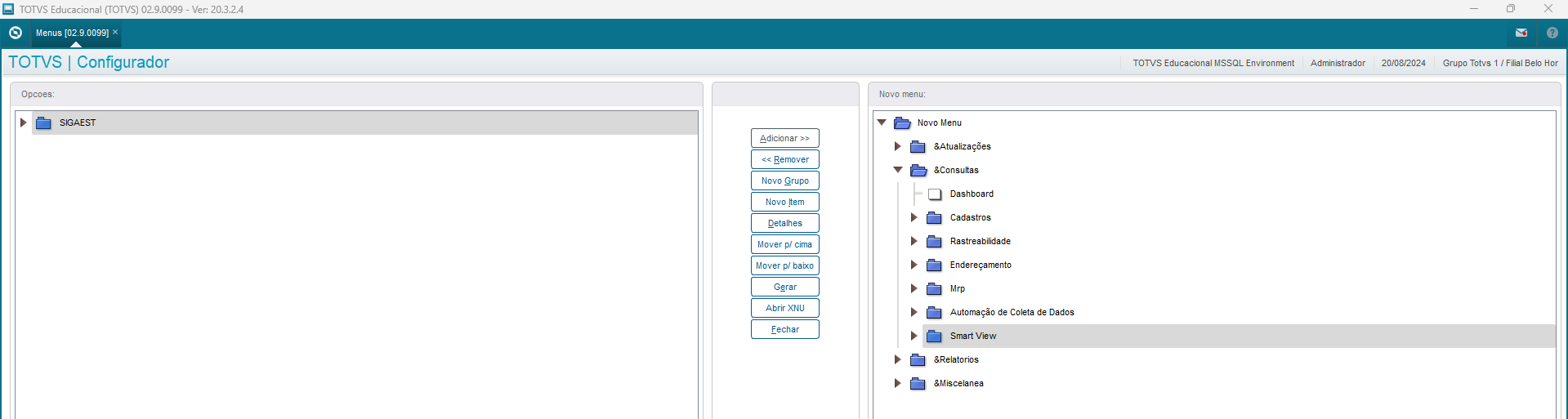
Task: Click Mover p/ cima button
Action: pyautogui.click(x=785, y=244)
